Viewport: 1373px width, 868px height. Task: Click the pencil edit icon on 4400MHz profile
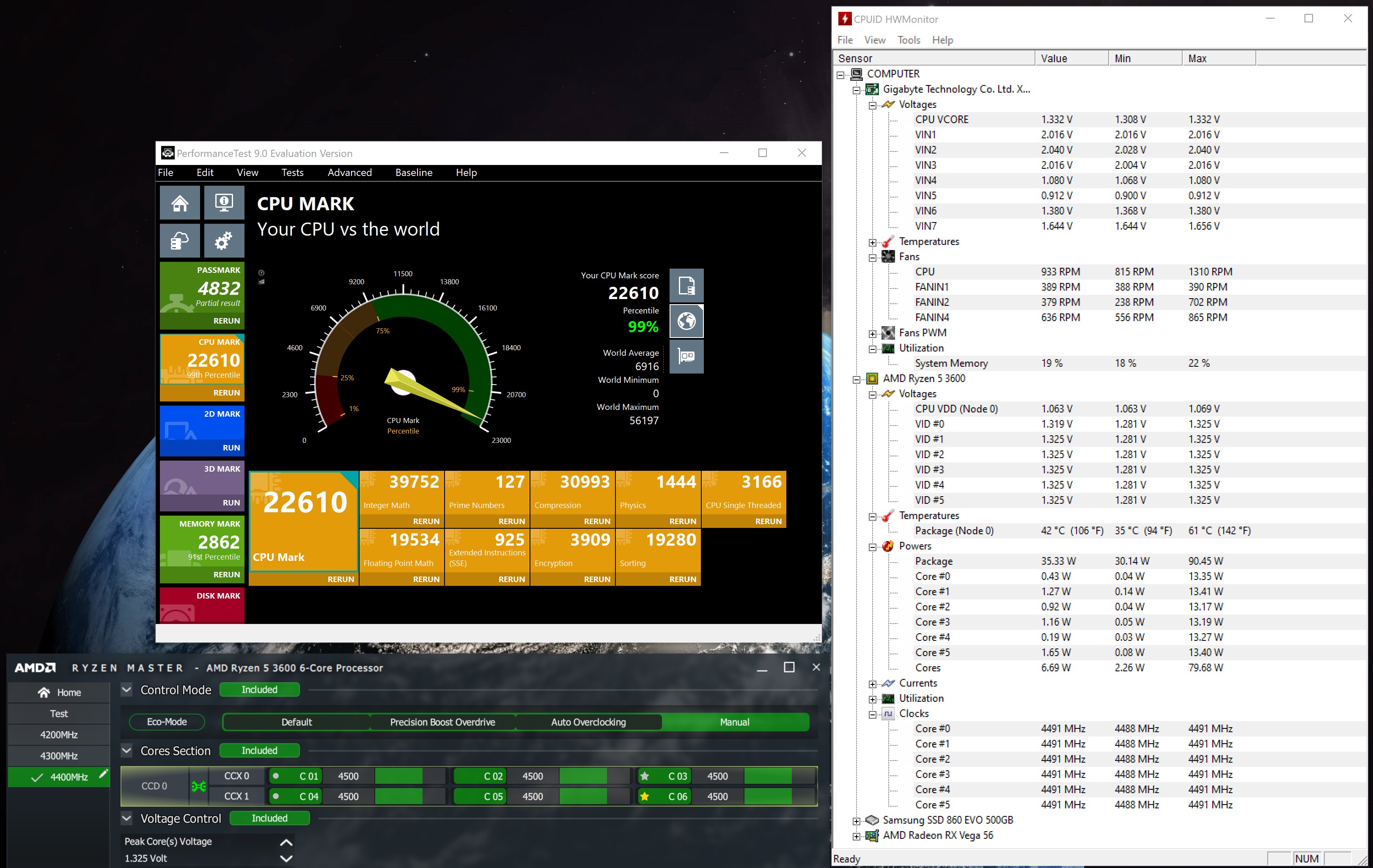click(x=103, y=774)
